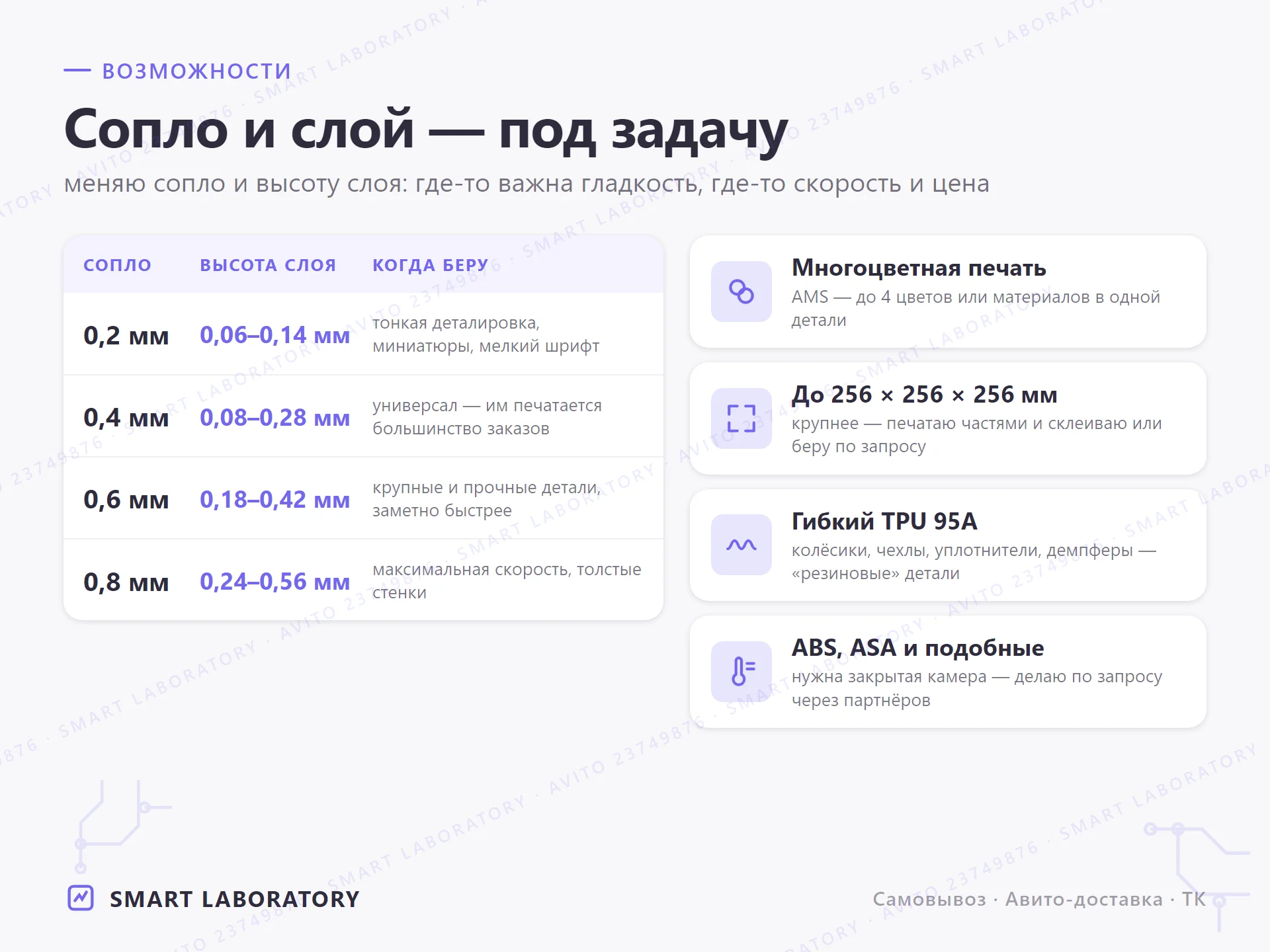Click the 'ABS, ASA и подобные' title
The width and height of the screenshot is (1270, 952).
918,648
